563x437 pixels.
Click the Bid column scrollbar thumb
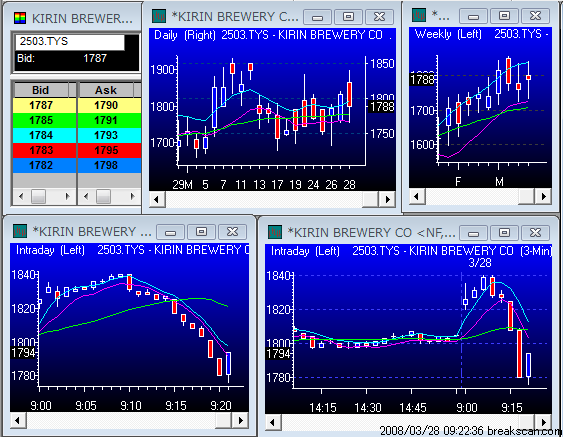pos(38,196)
